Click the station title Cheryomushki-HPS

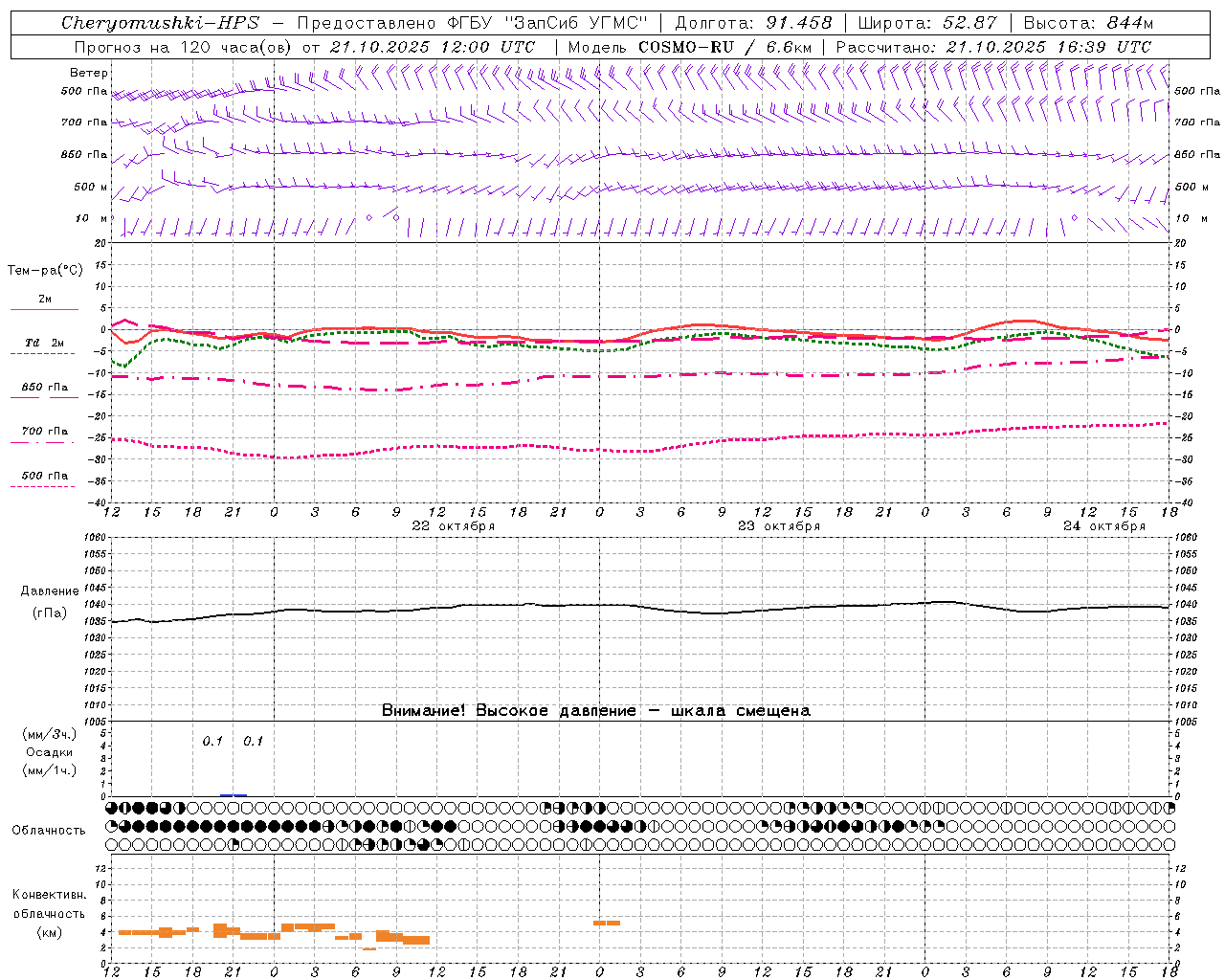(x=161, y=23)
